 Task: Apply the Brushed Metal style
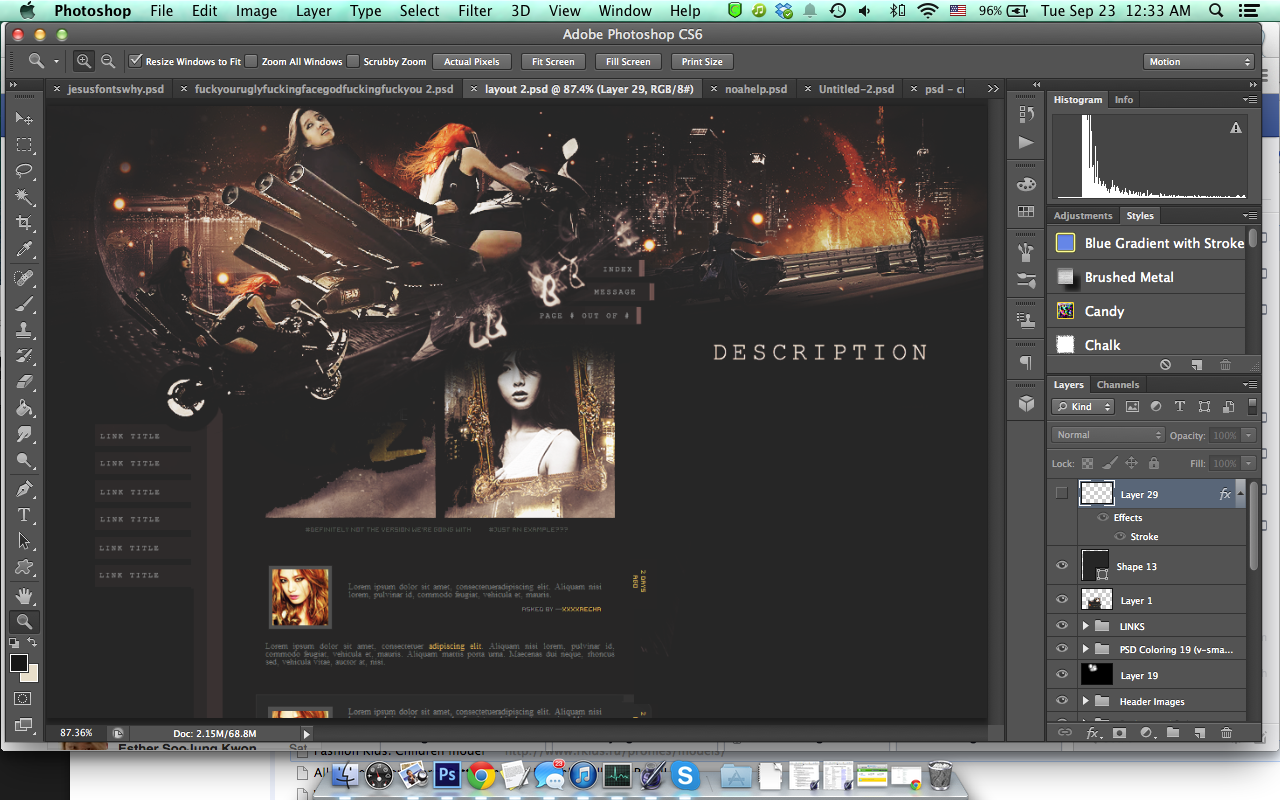tap(1146, 277)
